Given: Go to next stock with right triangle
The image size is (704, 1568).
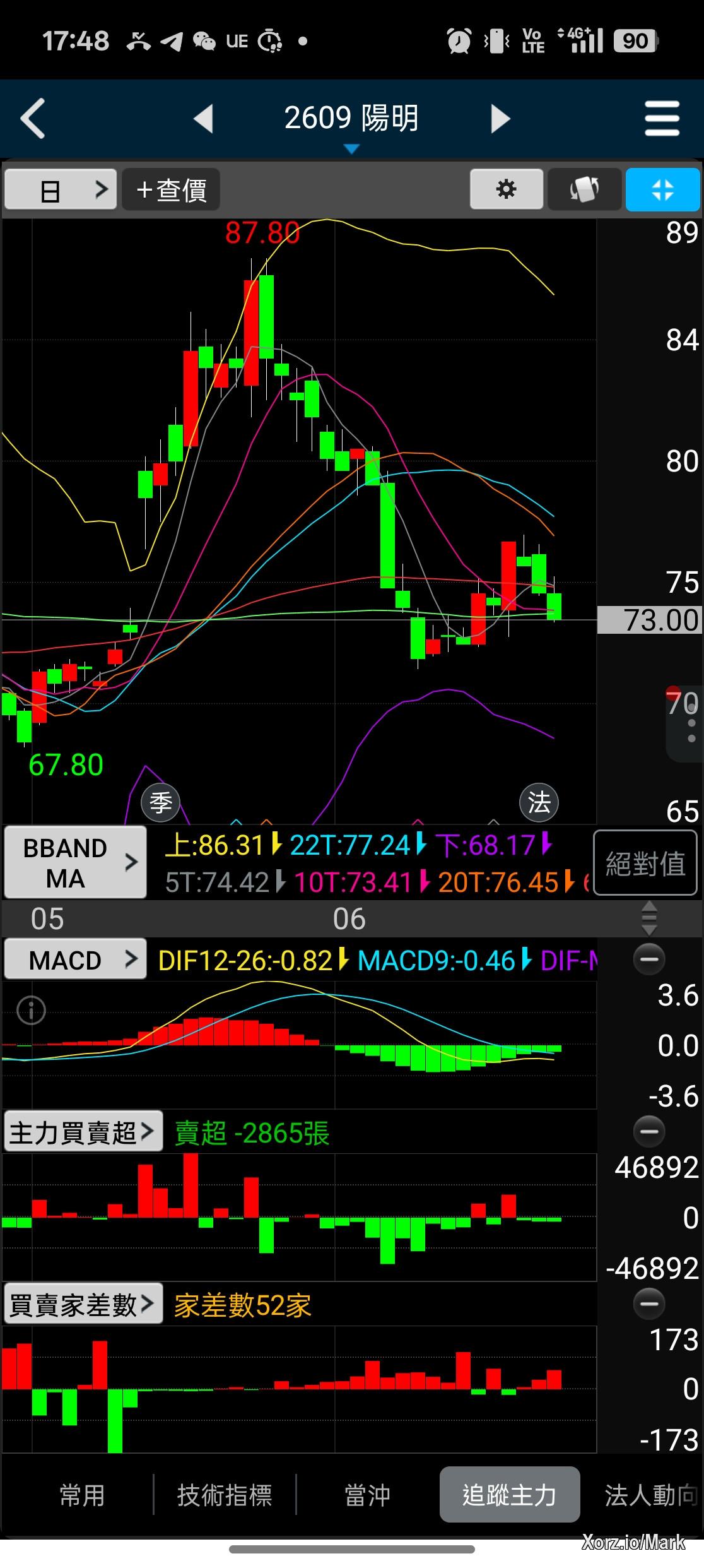Looking at the screenshot, I should tap(500, 118).
